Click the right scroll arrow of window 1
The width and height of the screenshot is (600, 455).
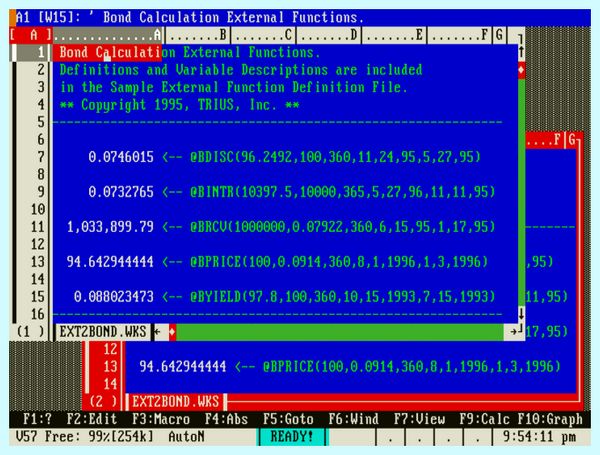point(514,332)
